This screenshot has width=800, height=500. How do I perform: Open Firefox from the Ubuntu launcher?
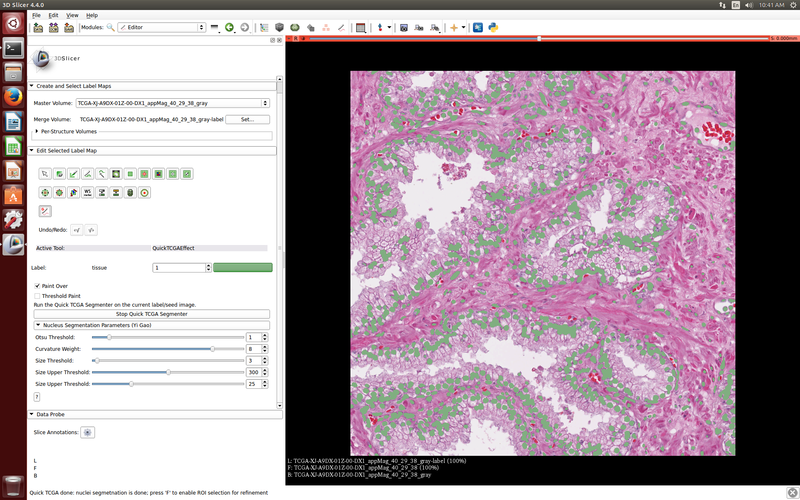(x=13, y=97)
